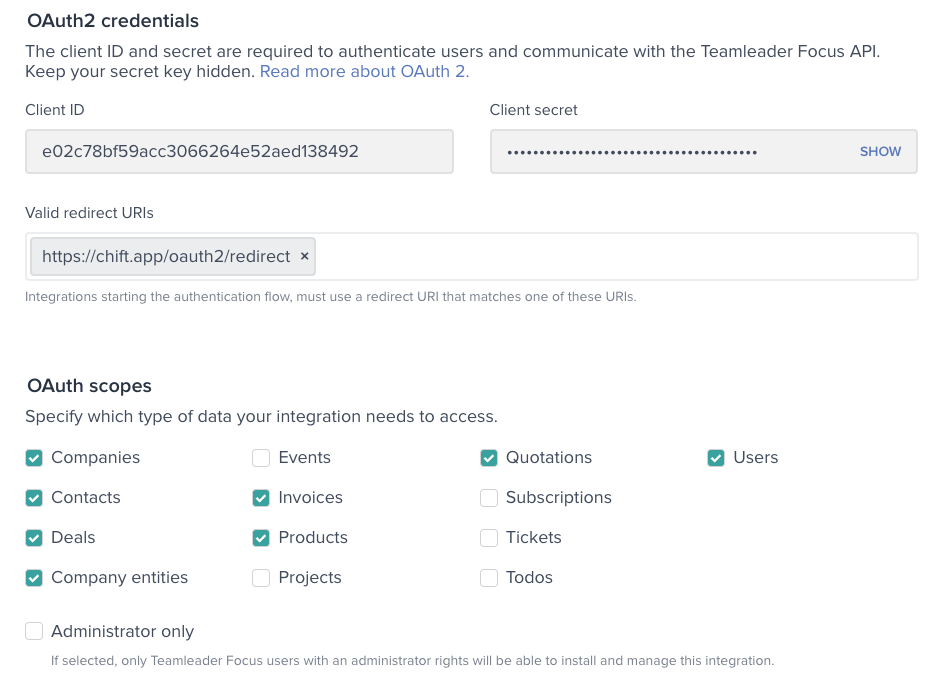Select the Todos scope checkbox
Image resolution: width=943 pixels, height=692 pixels.
pos(489,578)
